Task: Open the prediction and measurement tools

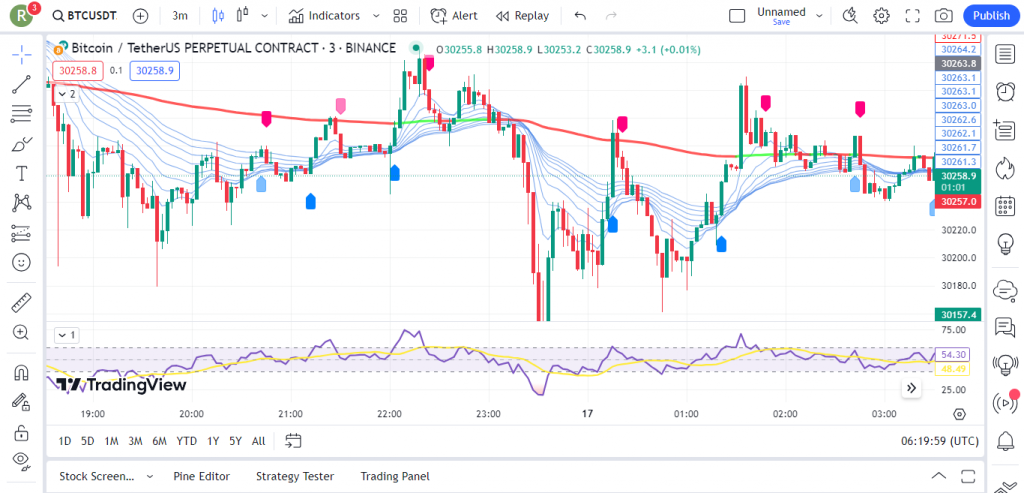Action: (22, 233)
